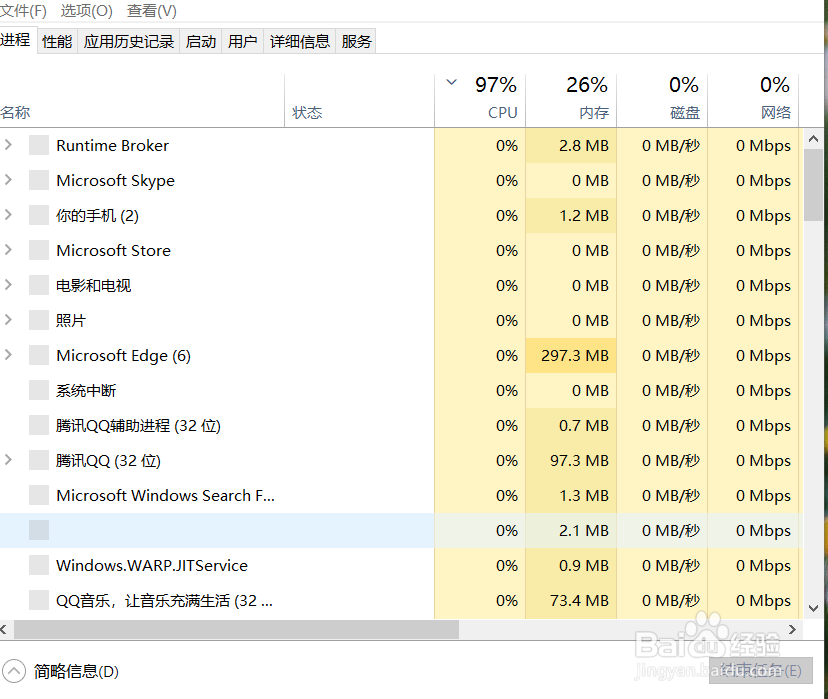828x699 pixels.
Task: Click the 97.3 MB memory cell
Action: click(x=571, y=460)
